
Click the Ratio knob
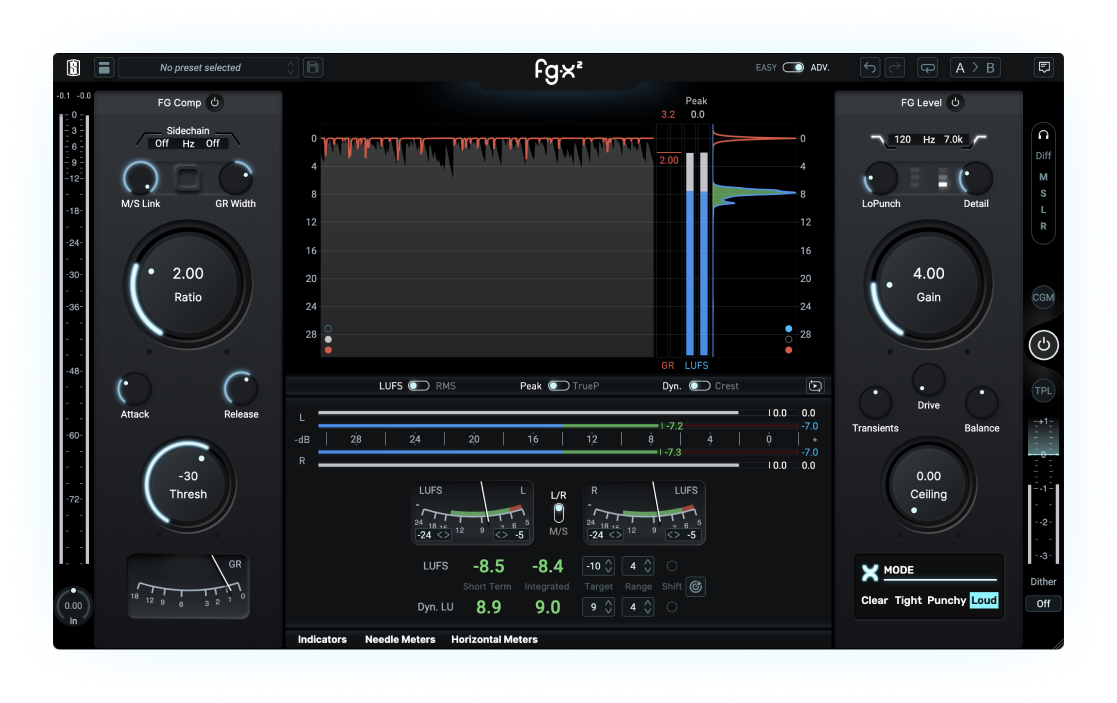(188, 285)
